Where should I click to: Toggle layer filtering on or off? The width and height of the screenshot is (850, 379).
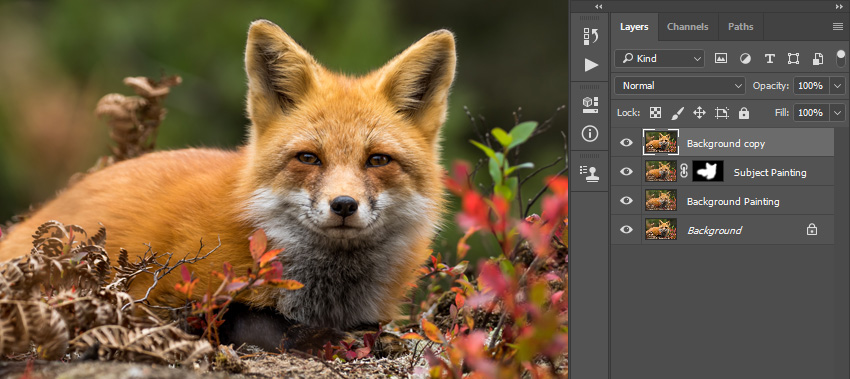[x=840, y=58]
